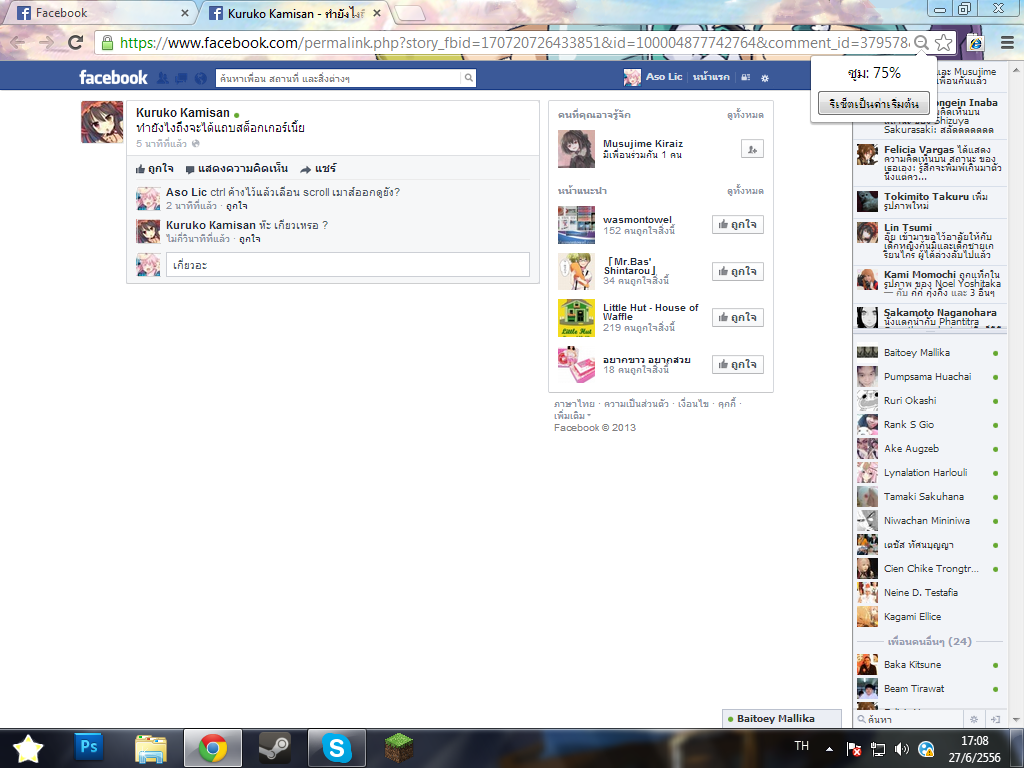1024x768 pixels.
Task: Like Aso Lic's comment
Action: click(237, 206)
